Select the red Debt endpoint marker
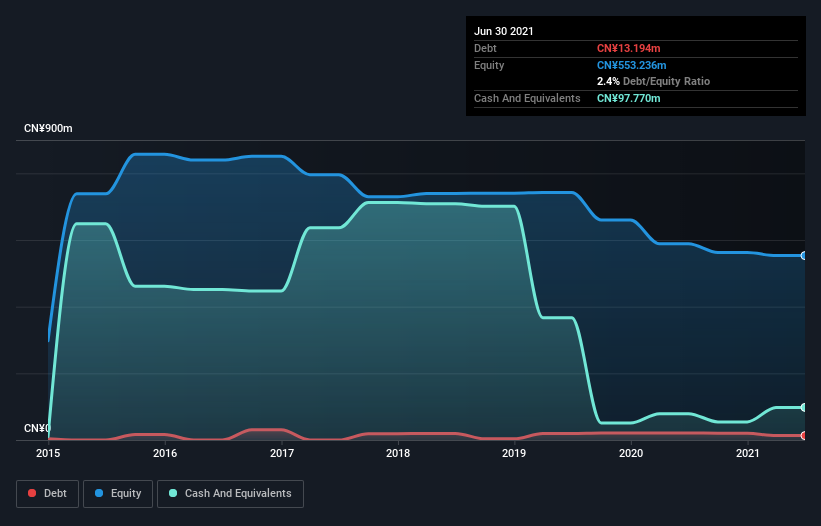Image resolution: width=821 pixels, height=526 pixels. pos(804,435)
